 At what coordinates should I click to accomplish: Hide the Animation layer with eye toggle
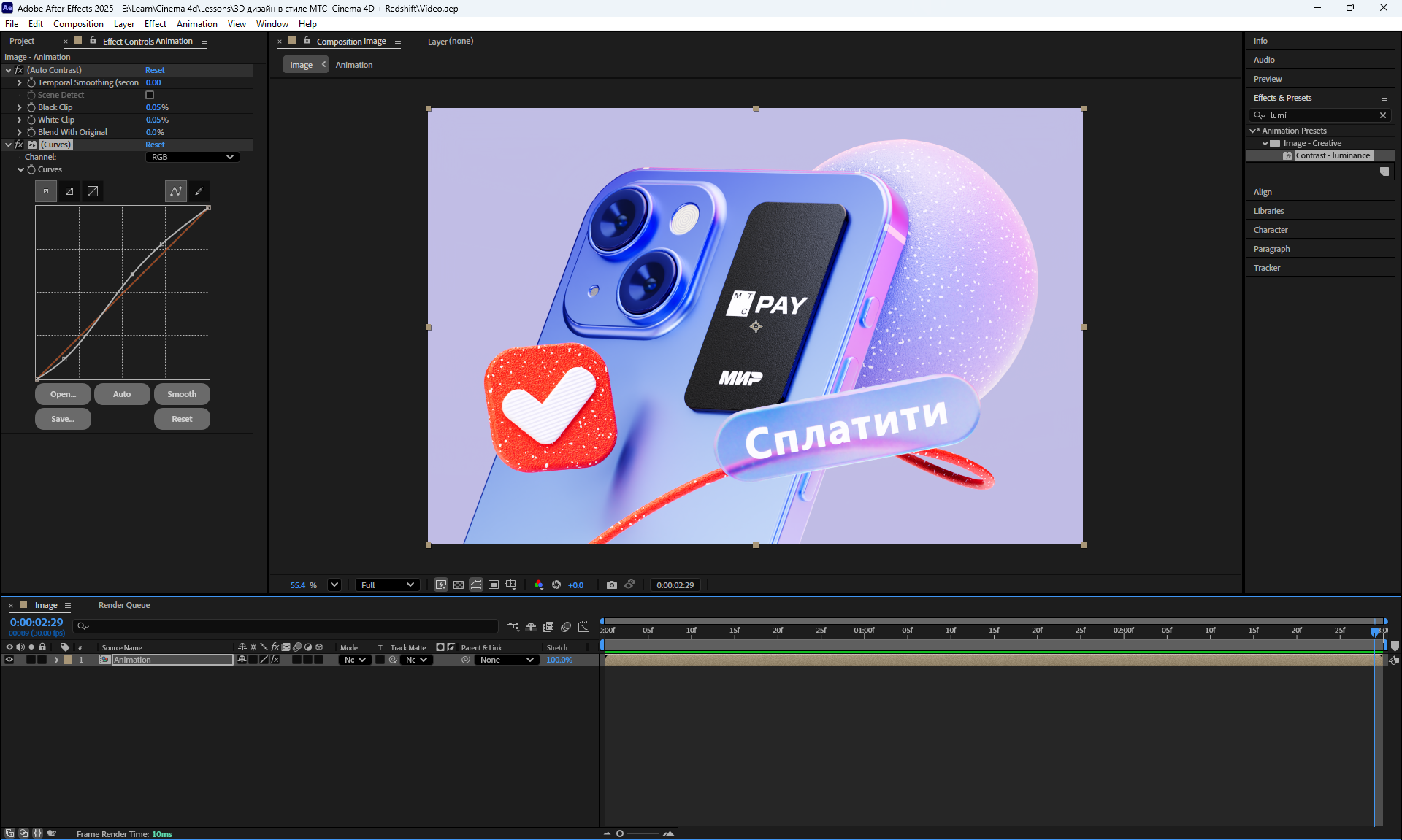9,660
